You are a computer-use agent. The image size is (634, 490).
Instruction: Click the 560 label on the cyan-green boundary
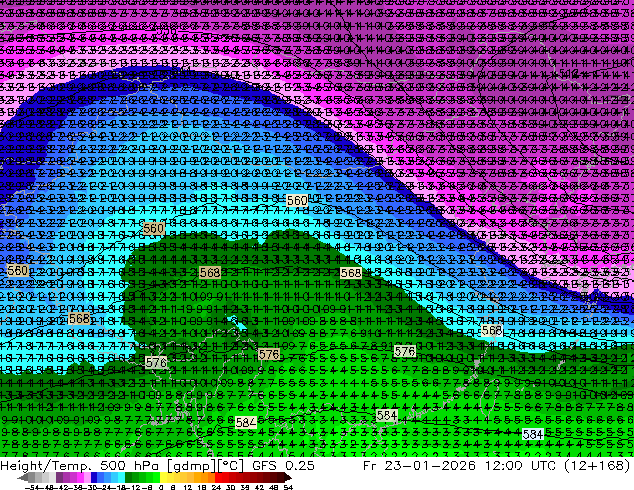tap(154, 228)
